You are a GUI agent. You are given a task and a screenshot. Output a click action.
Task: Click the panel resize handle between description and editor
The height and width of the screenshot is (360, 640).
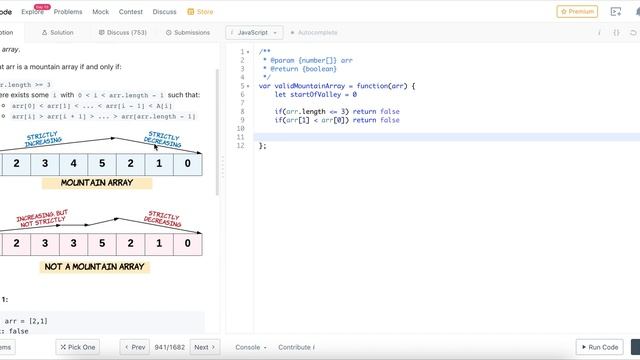pyautogui.click(x=223, y=167)
